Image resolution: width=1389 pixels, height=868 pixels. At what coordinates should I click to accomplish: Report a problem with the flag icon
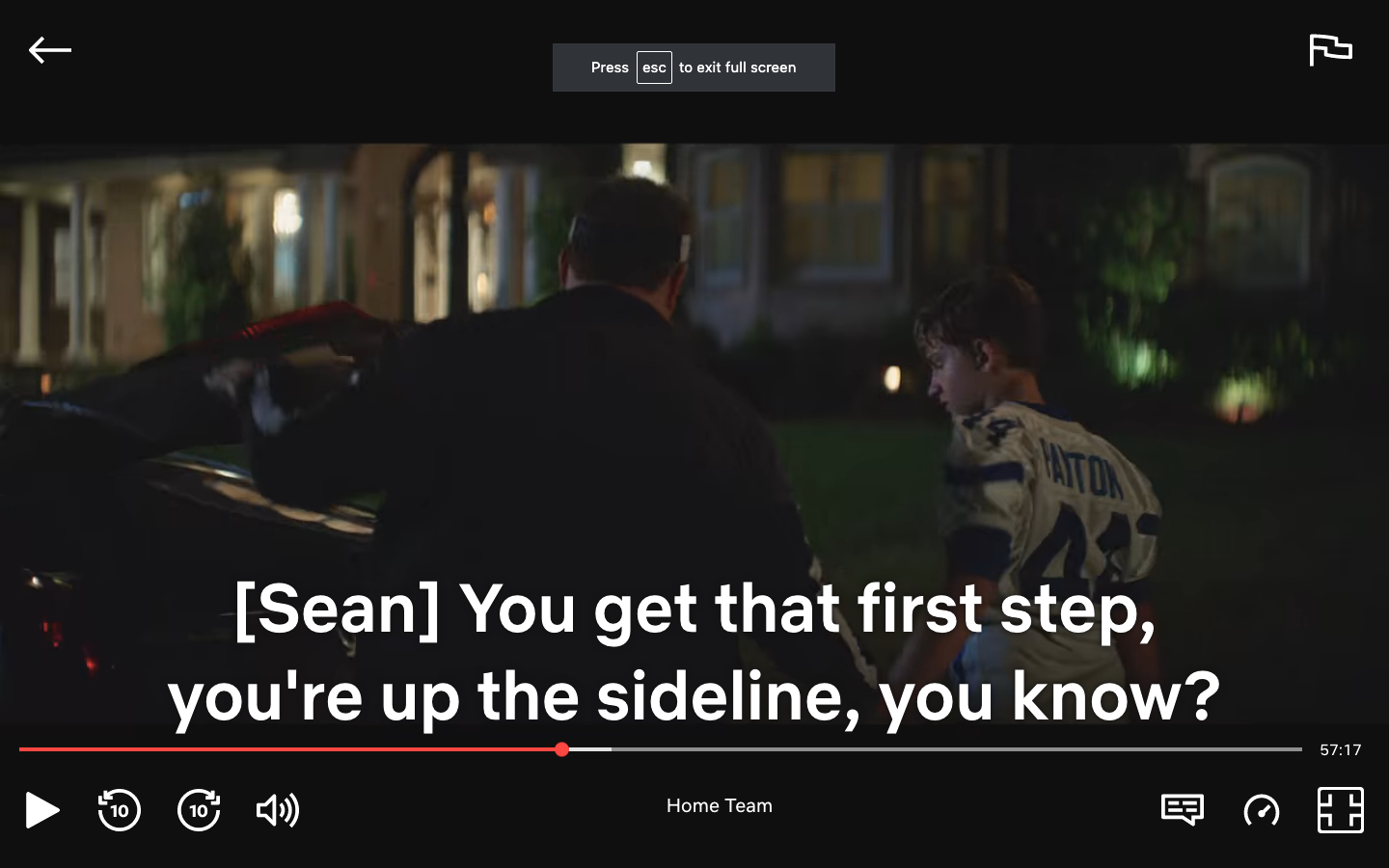tap(1330, 50)
